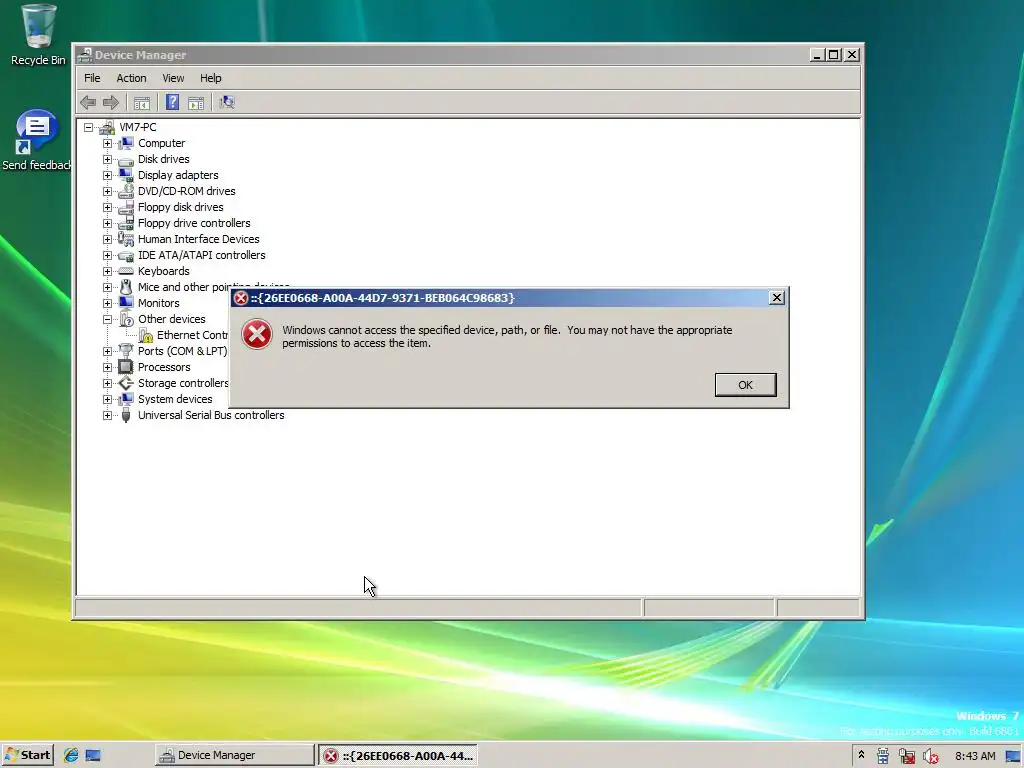Expand the Floppy drive controllers node
Image resolution: width=1024 pixels, height=768 pixels.
(x=107, y=223)
